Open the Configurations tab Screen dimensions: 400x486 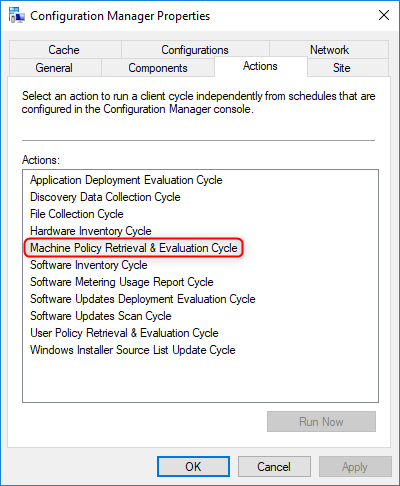pos(195,50)
